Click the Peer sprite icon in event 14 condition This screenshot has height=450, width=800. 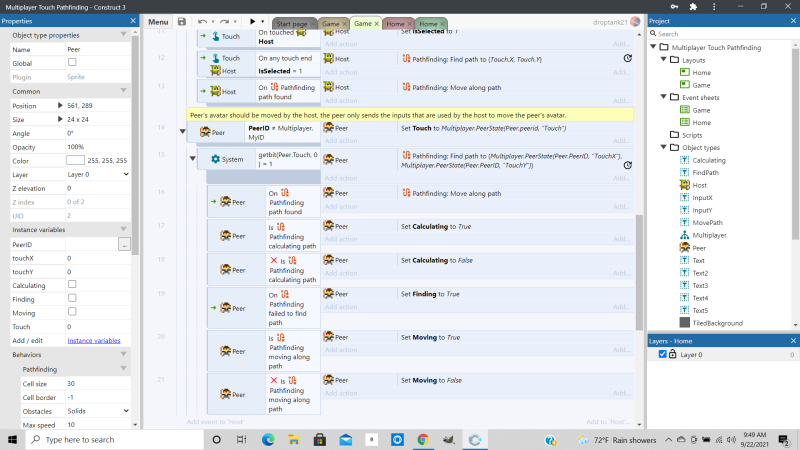pyautogui.click(x=205, y=132)
